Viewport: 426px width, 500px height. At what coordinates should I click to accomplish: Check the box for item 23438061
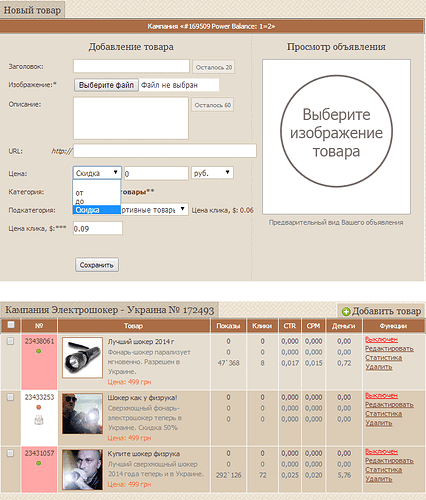pos(11,341)
